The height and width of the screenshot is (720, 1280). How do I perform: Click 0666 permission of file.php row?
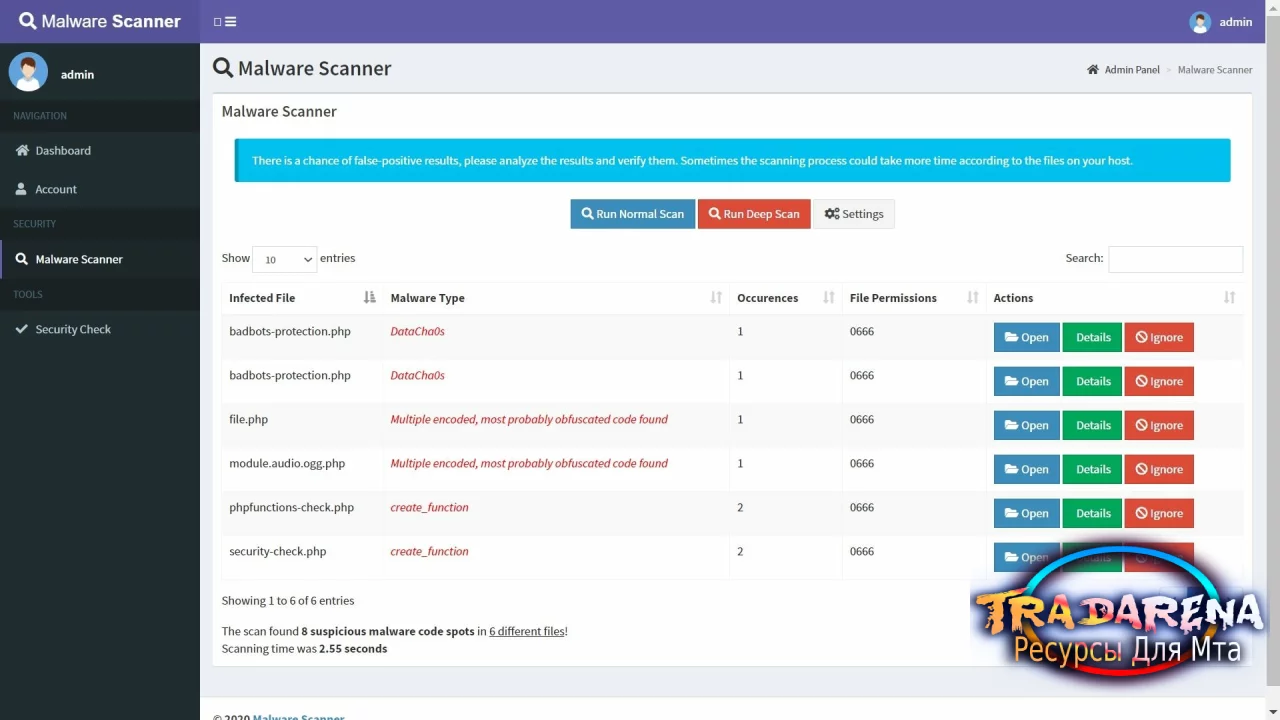pyautogui.click(x=861, y=419)
